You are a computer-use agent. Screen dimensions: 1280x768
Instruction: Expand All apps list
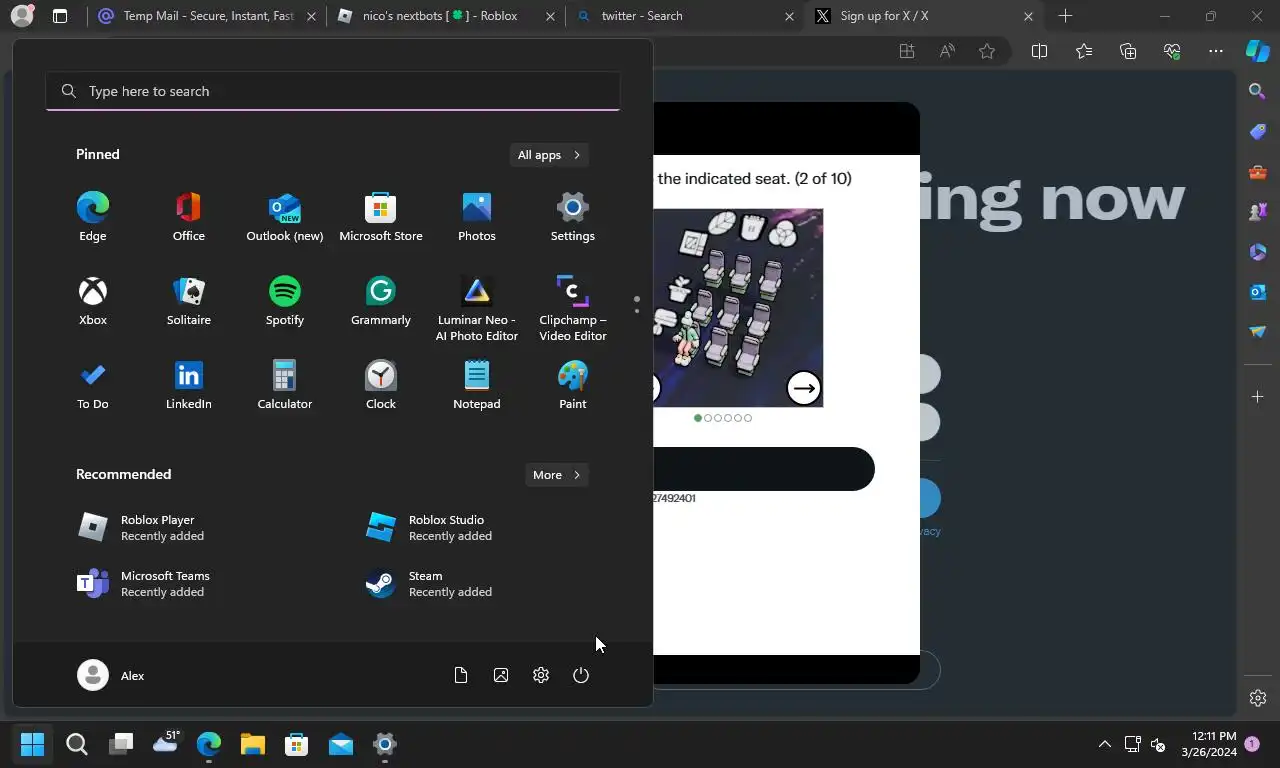pos(549,155)
